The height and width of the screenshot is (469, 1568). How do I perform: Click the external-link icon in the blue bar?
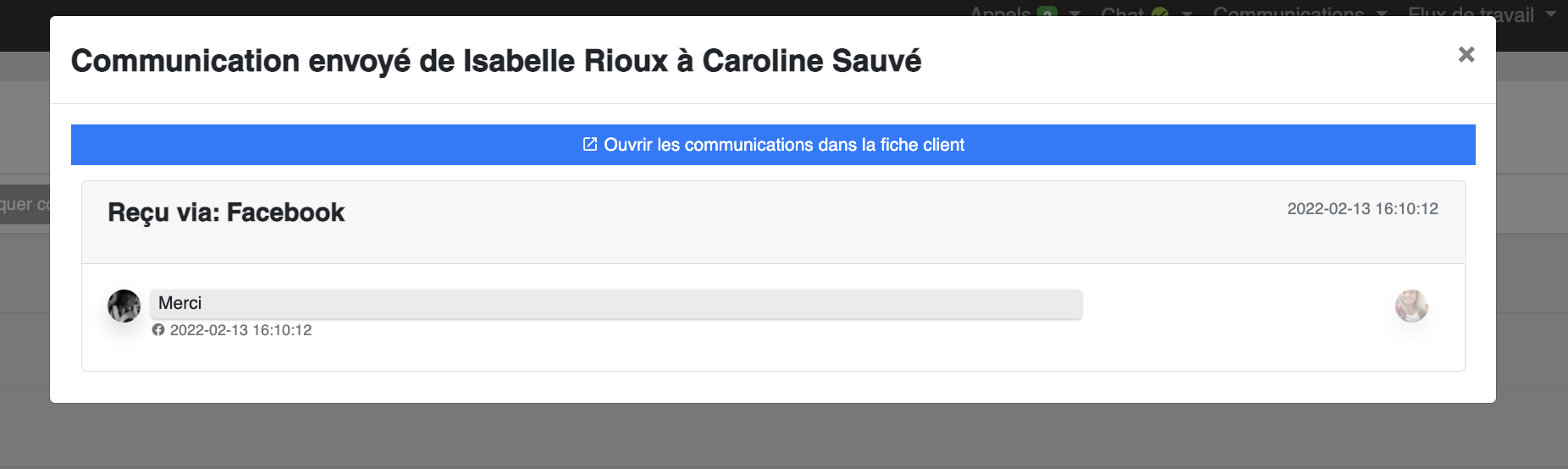pos(590,144)
